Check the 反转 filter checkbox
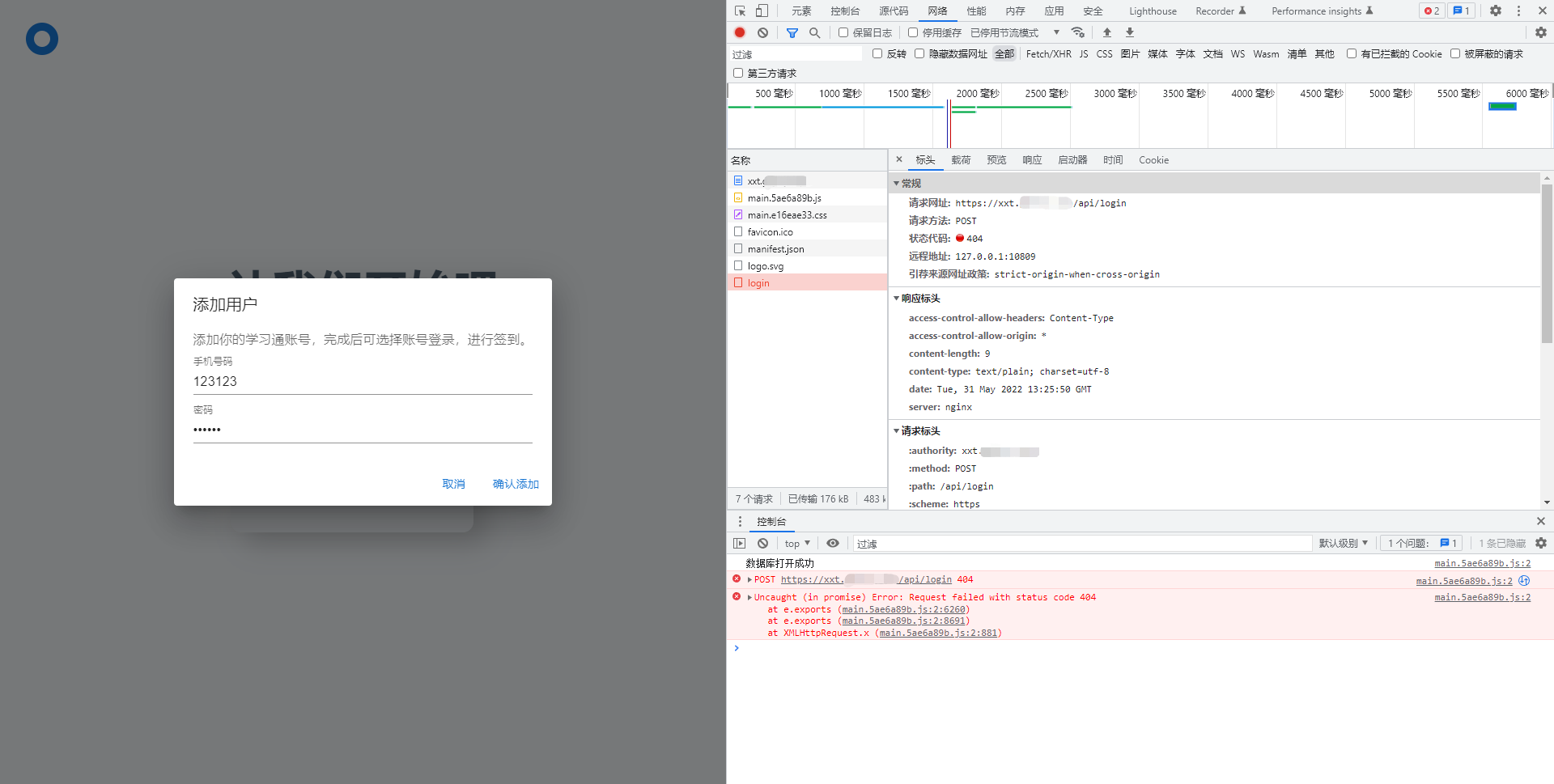 tap(877, 53)
